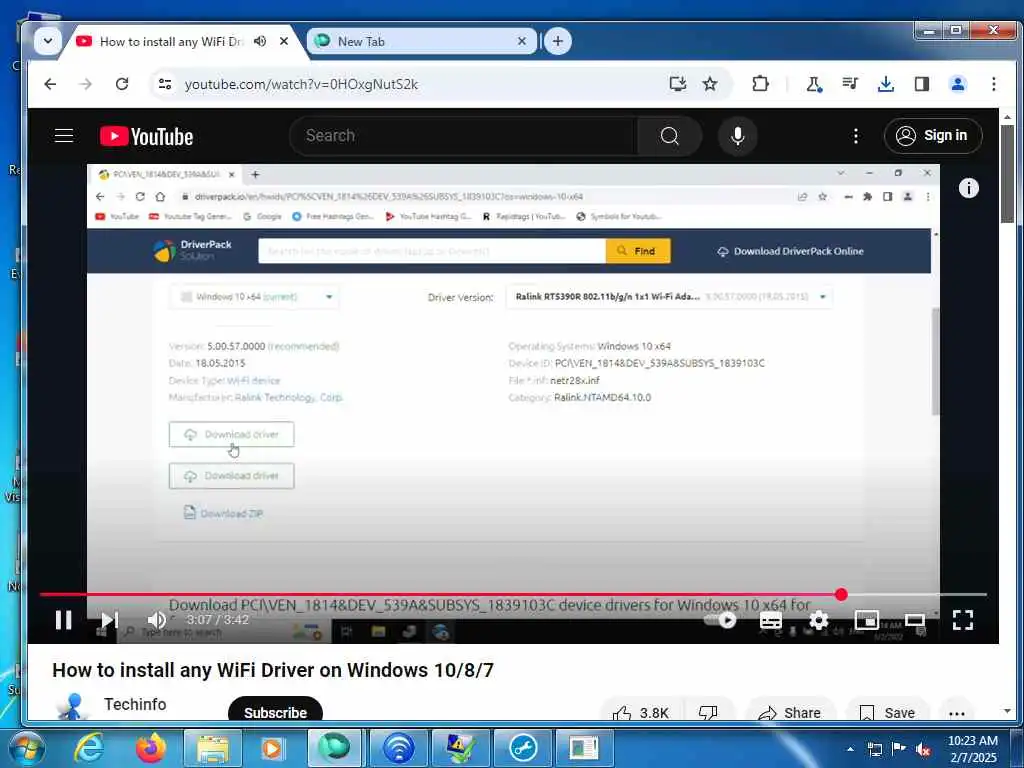Open video settings gear
1024x768 pixels.
tap(818, 620)
